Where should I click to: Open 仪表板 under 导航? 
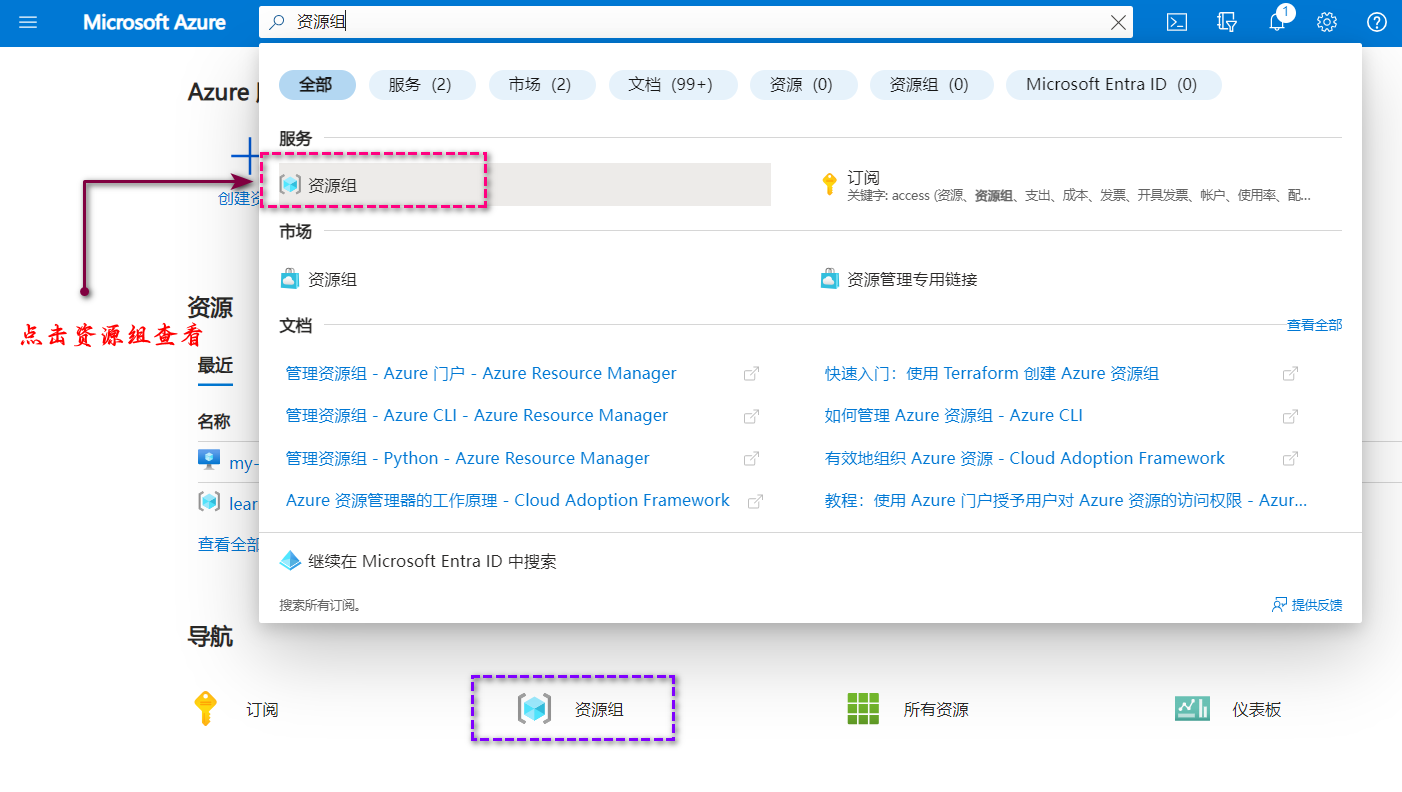coord(1257,710)
